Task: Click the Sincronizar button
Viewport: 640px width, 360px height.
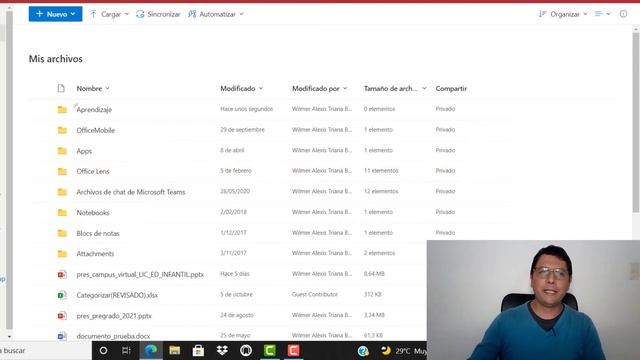Action: point(158,14)
